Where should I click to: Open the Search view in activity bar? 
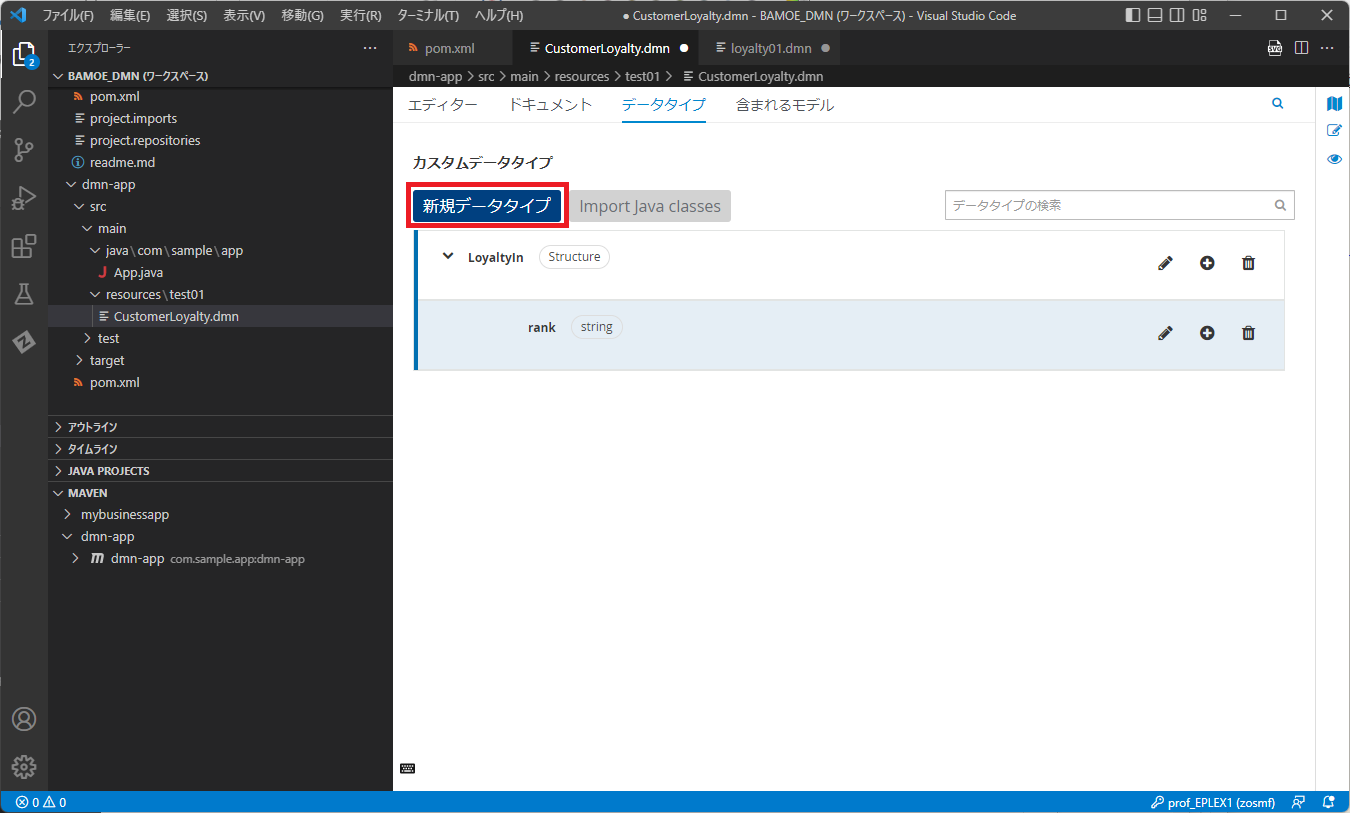(24, 102)
